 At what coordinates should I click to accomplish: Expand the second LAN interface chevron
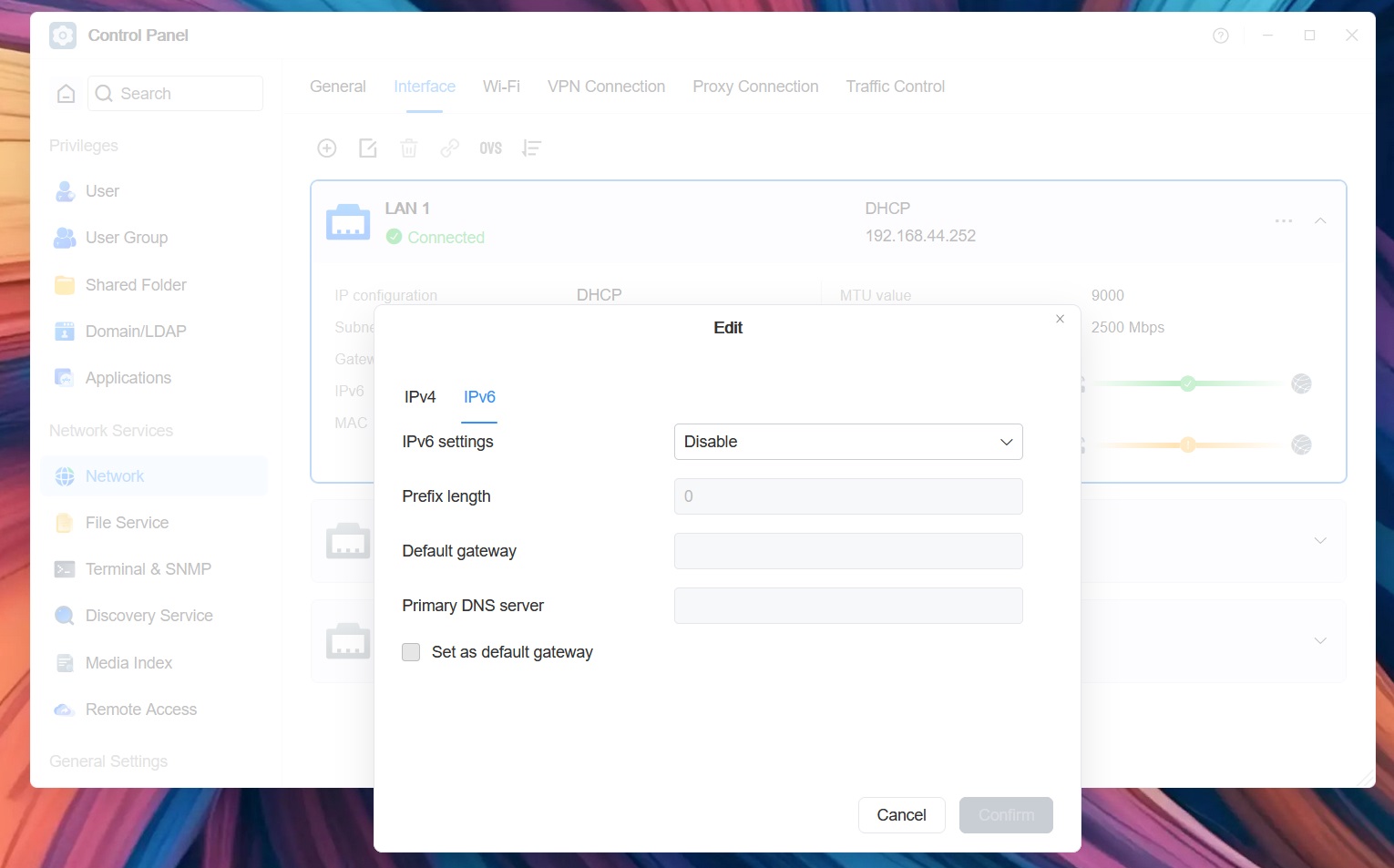[1320, 541]
